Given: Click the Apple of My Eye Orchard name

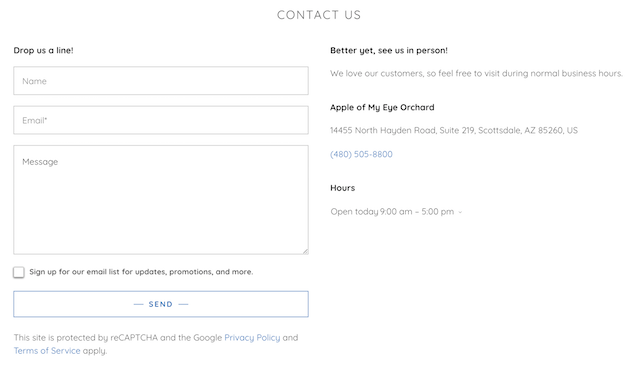Looking at the screenshot, I should point(382,107).
